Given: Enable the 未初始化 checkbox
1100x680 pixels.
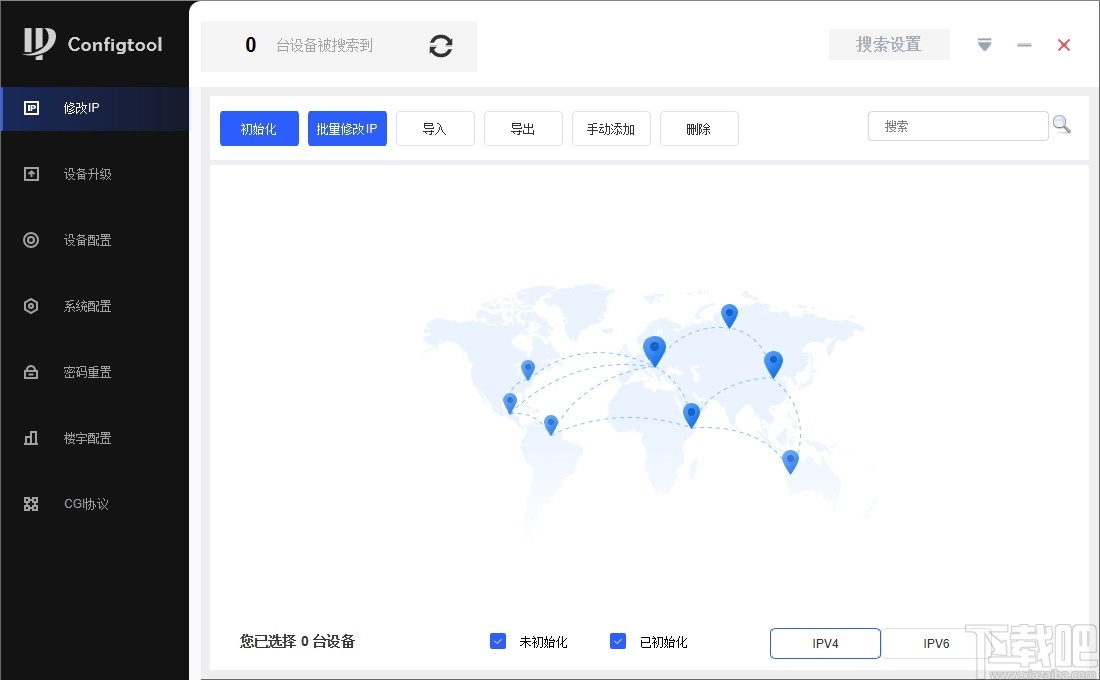Looking at the screenshot, I should [x=497, y=641].
